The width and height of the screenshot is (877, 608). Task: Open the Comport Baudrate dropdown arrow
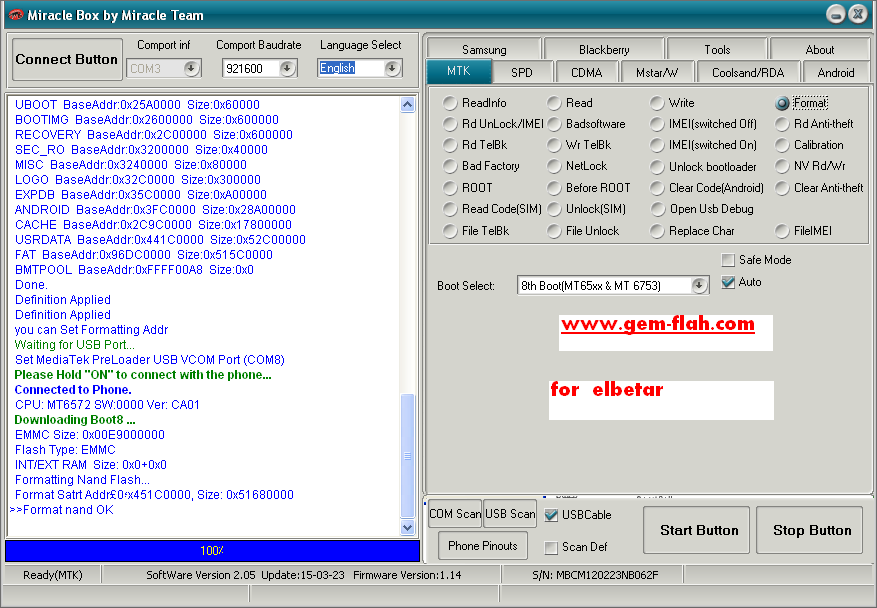287,68
